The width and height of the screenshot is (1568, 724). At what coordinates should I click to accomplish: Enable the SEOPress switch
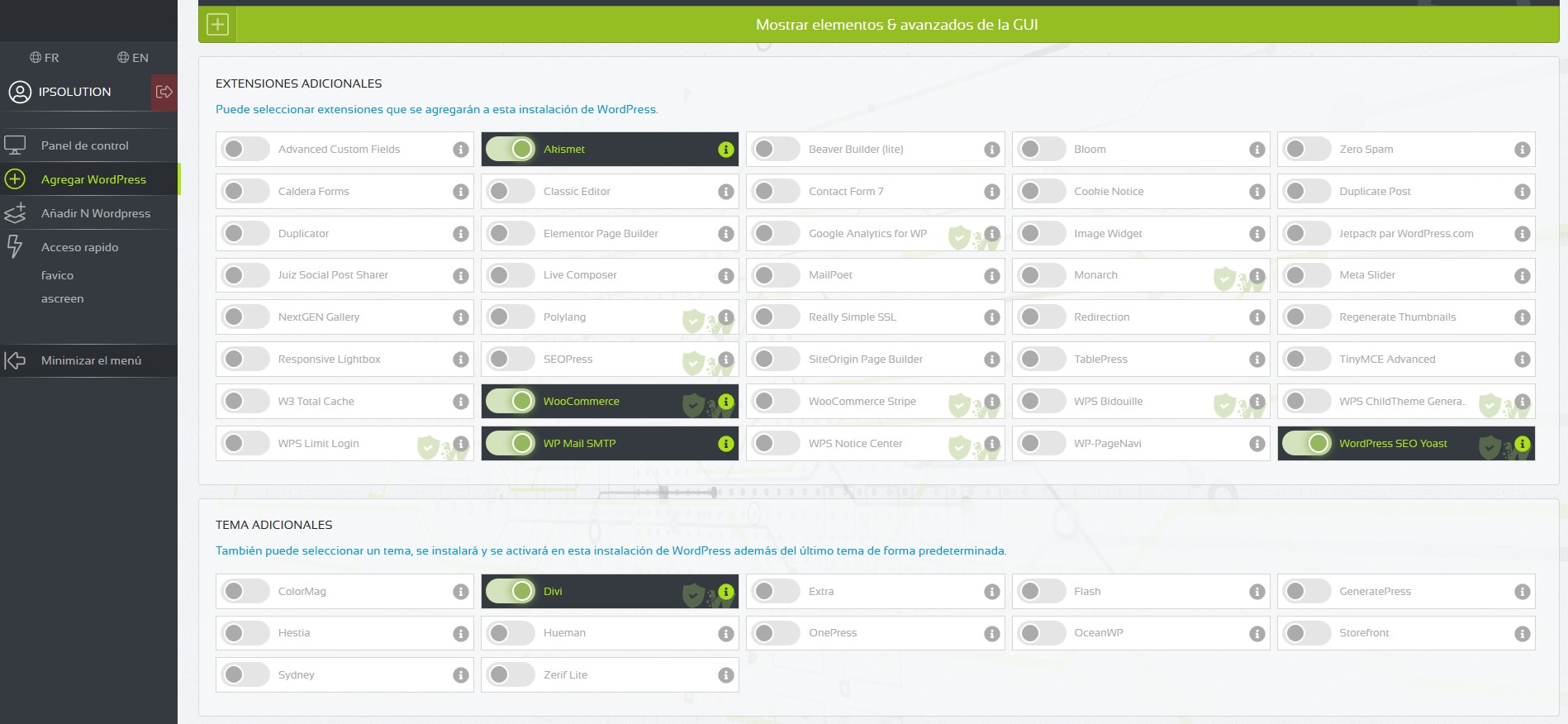click(511, 359)
